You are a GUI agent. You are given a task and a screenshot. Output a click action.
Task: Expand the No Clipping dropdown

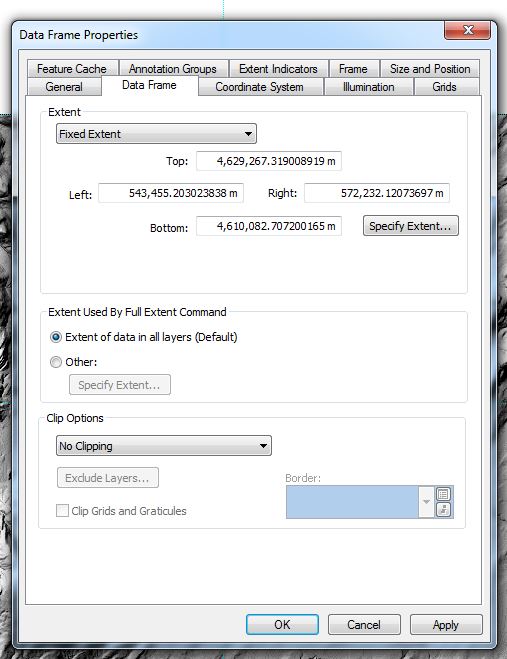[164, 445]
